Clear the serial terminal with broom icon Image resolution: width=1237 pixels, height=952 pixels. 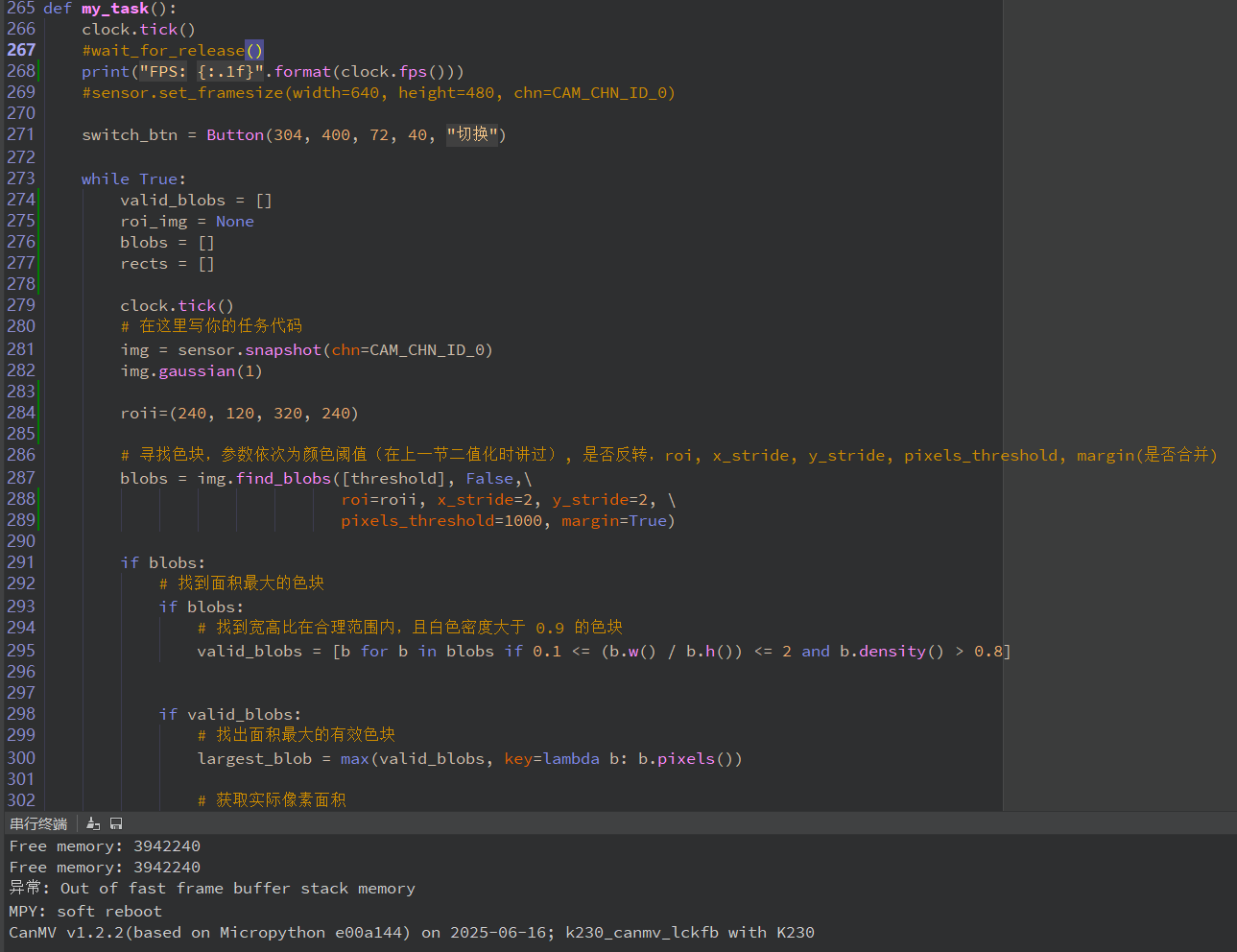pos(93,823)
